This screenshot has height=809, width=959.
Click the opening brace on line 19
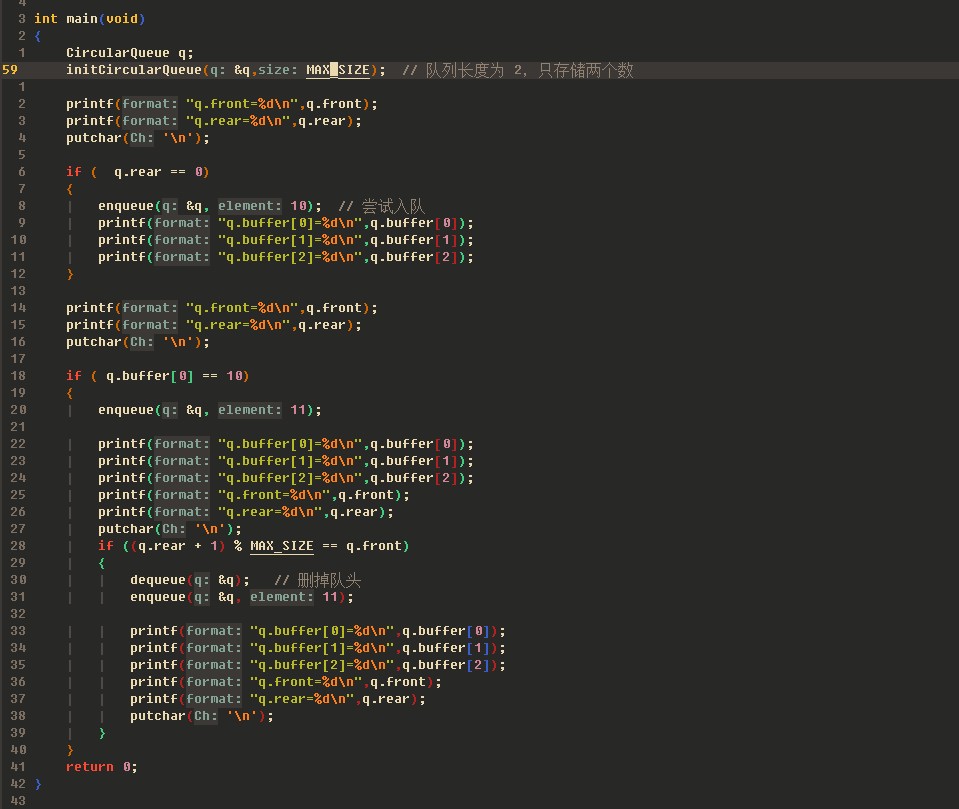[70, 393]
